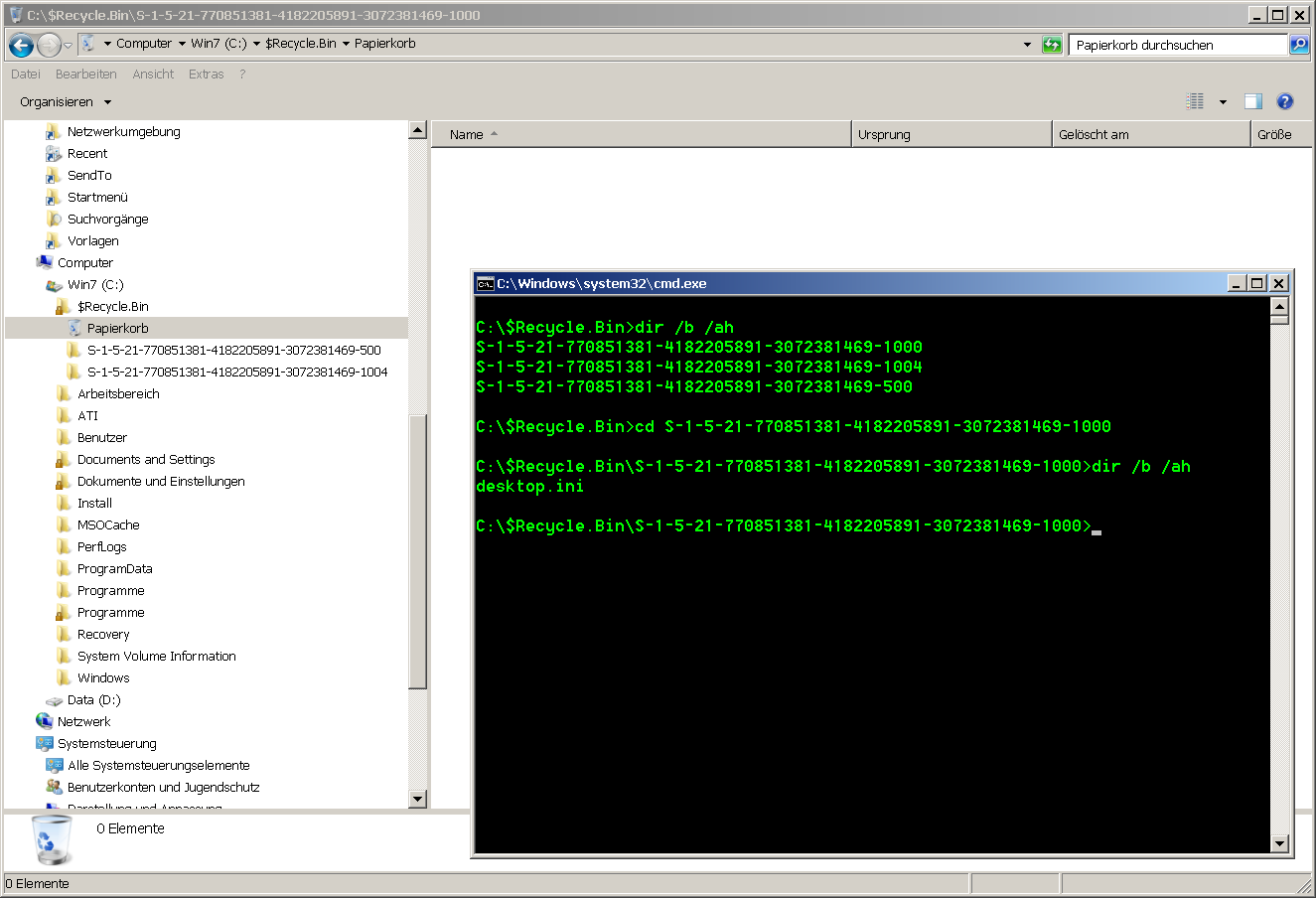Select the Suchvorgänge folder icon

coord(54,219)
